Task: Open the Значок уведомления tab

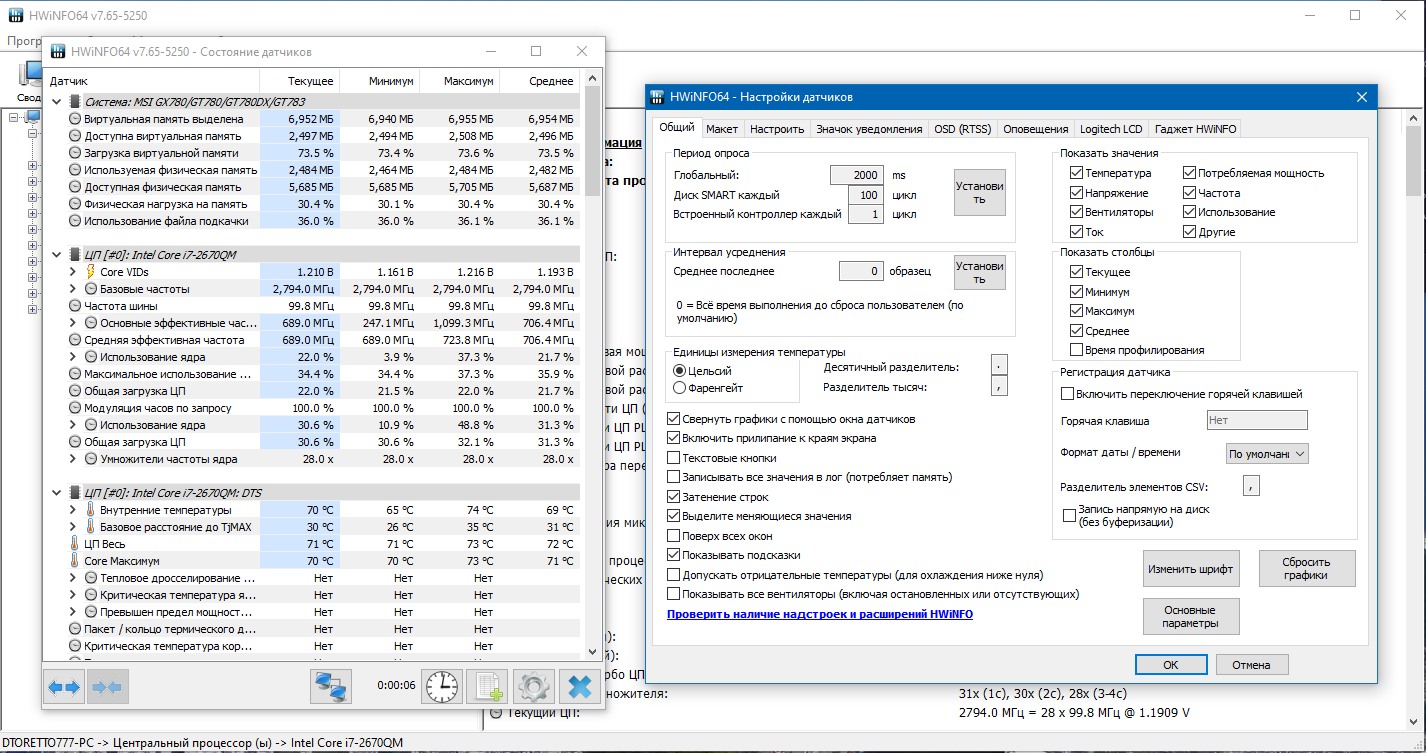Action: (x=869, y=129)
